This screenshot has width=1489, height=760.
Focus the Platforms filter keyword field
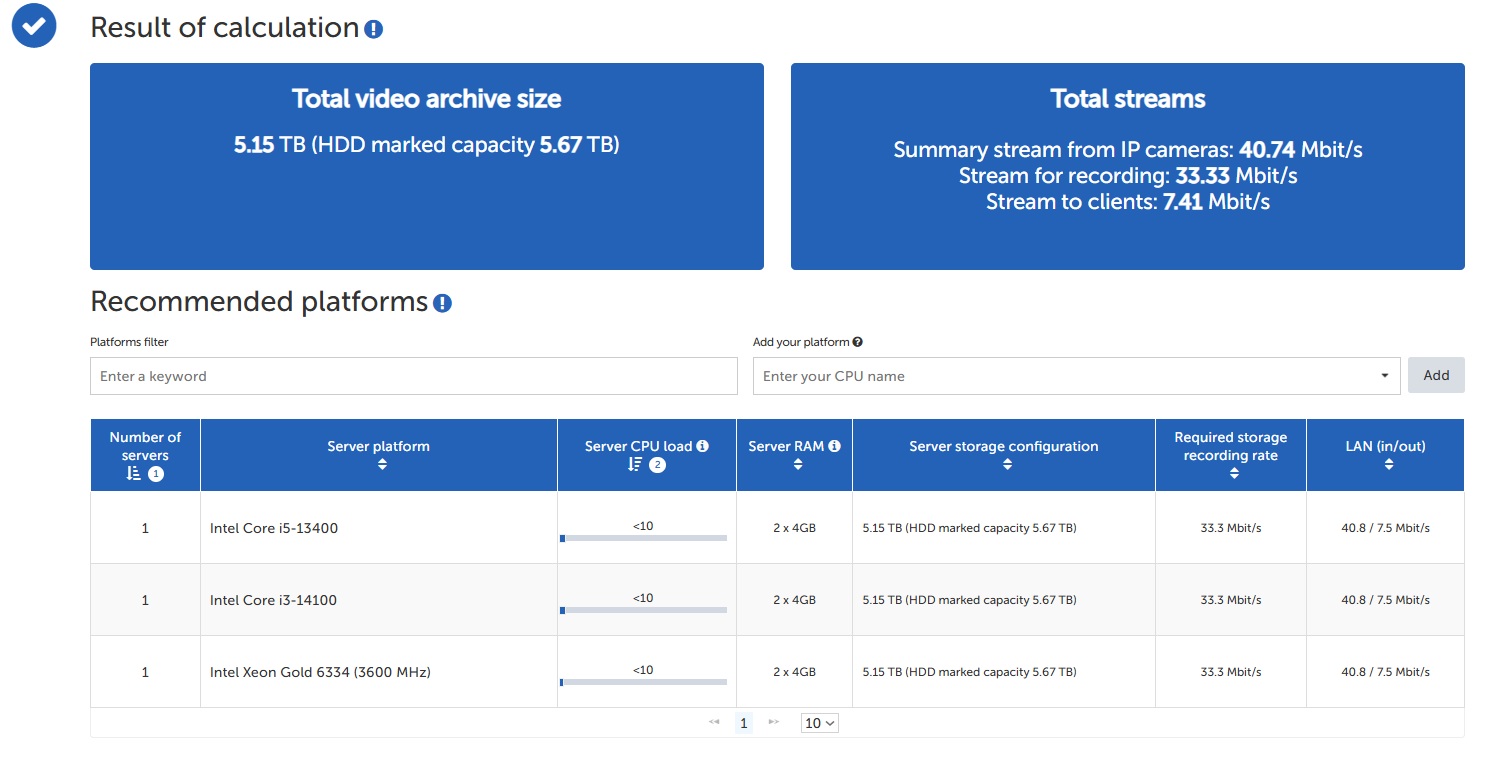(x=413, y=376)
